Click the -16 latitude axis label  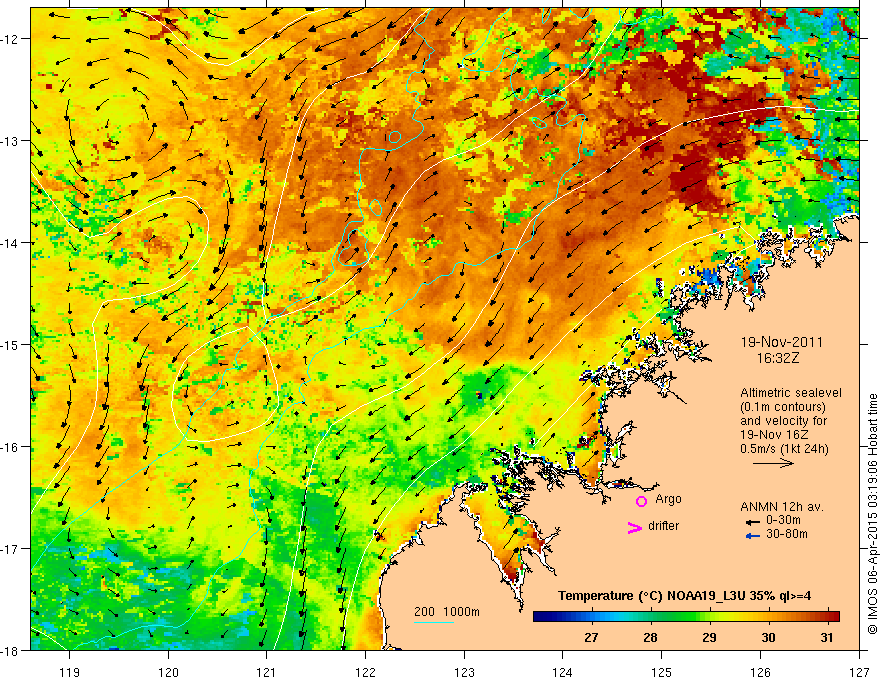[x=11, y=447]
